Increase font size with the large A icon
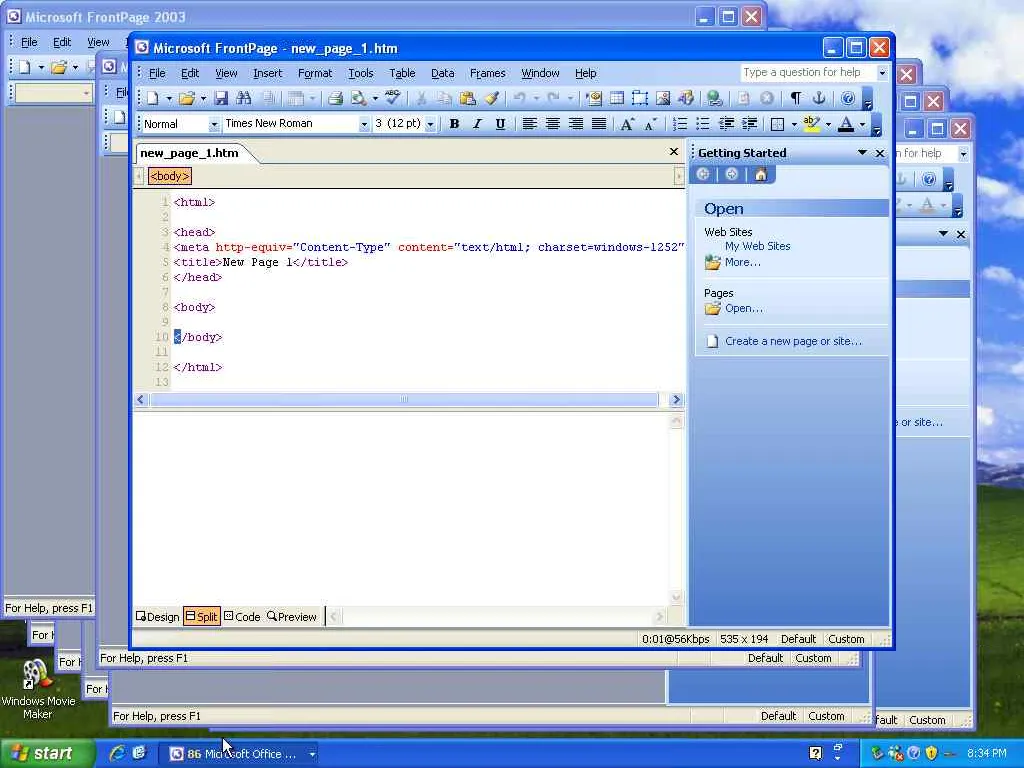This screenshot has height=768, width=1024. pyautogui.click(x=626, y=124)
